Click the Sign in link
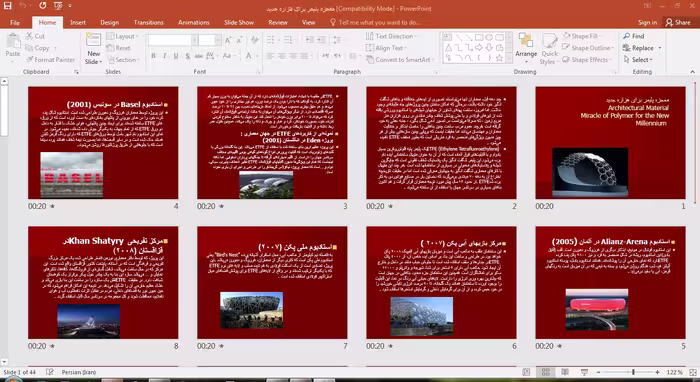This screenshot has width=700, height=382. 647,22
